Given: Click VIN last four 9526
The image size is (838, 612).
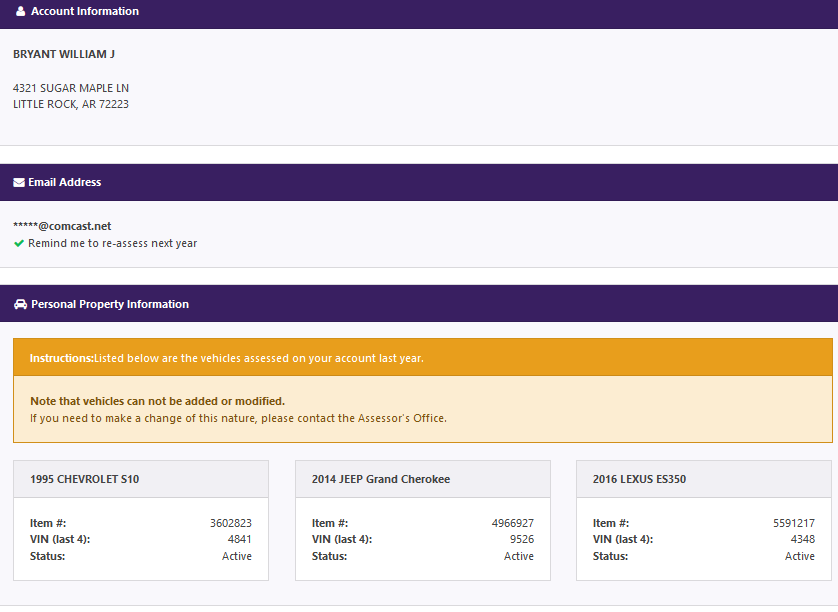Looking at the screenshot, I should 522,539.
